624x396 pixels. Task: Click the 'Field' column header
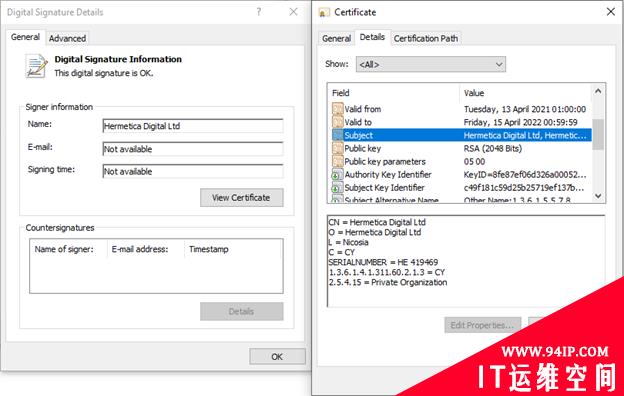[x=394, y=93]
